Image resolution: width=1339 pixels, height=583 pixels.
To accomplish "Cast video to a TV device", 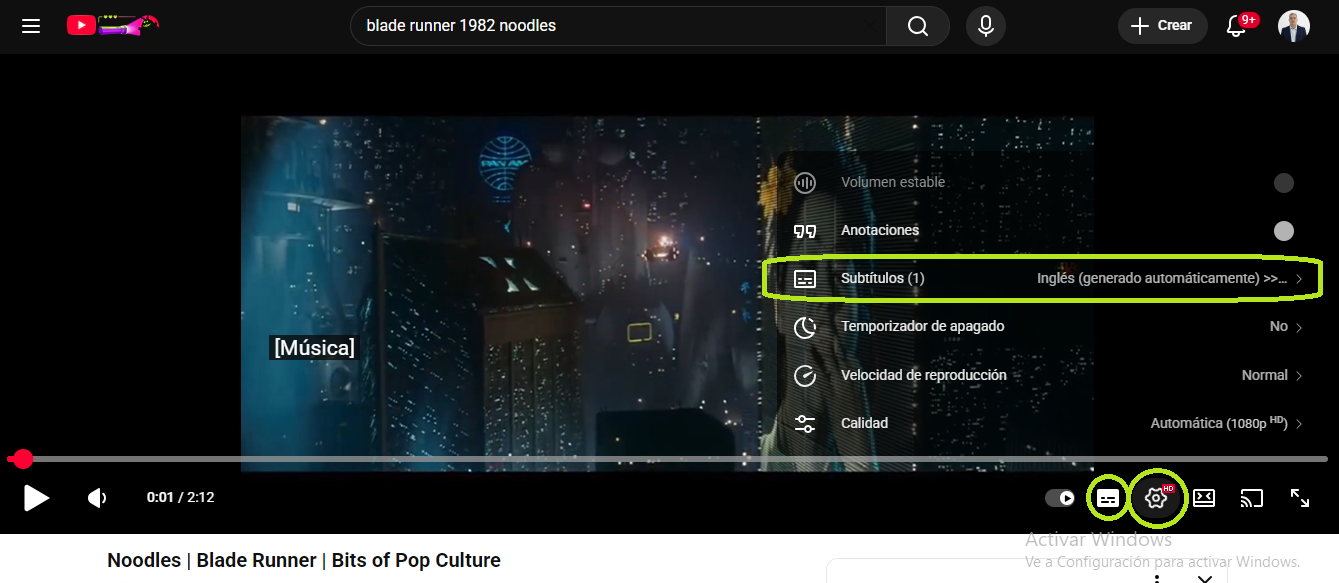I will pyautogui.click(x=1251, y=498).
